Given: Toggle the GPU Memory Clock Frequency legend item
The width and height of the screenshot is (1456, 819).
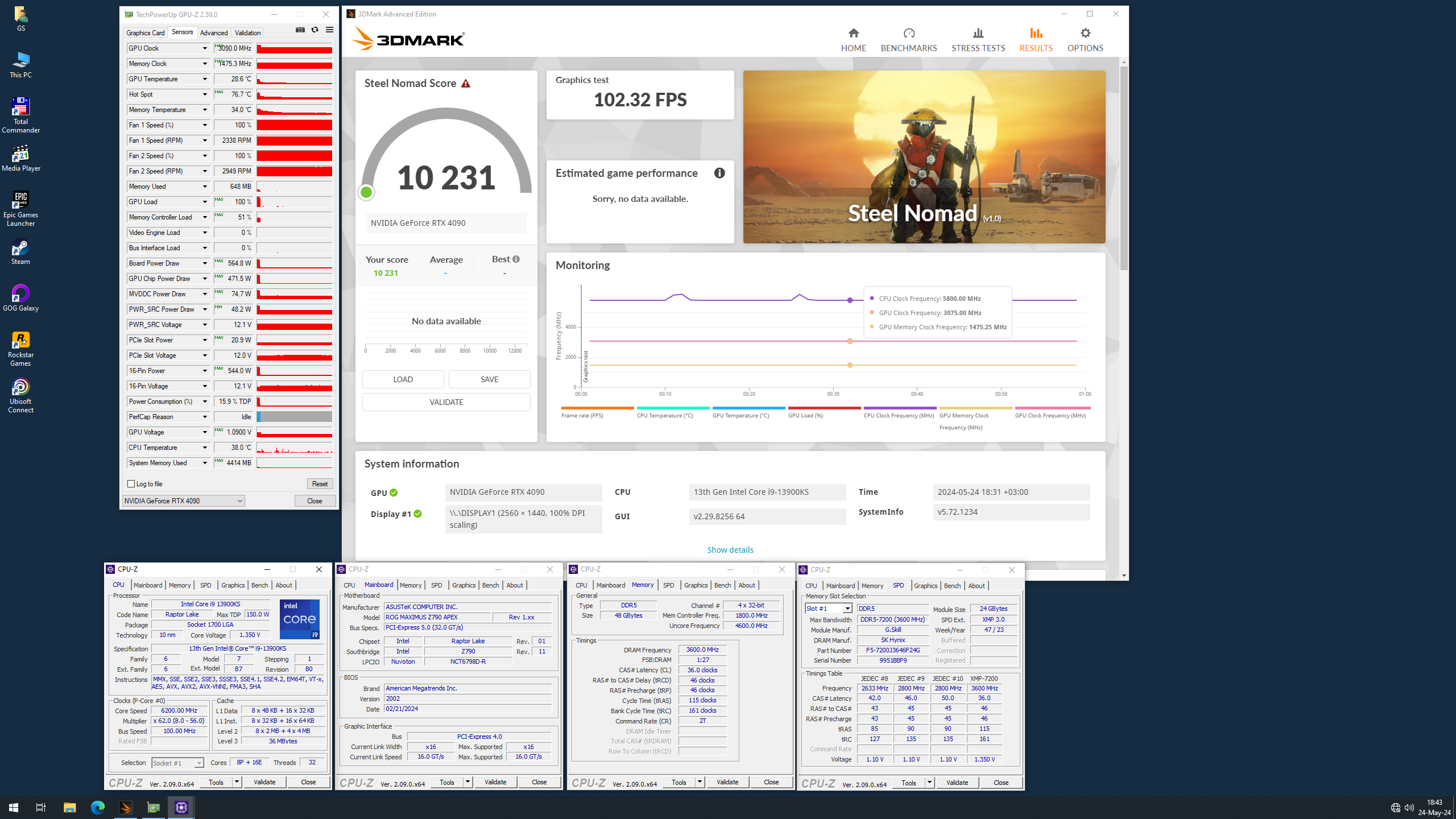Looking at the screenshot, I should (975, 418).
